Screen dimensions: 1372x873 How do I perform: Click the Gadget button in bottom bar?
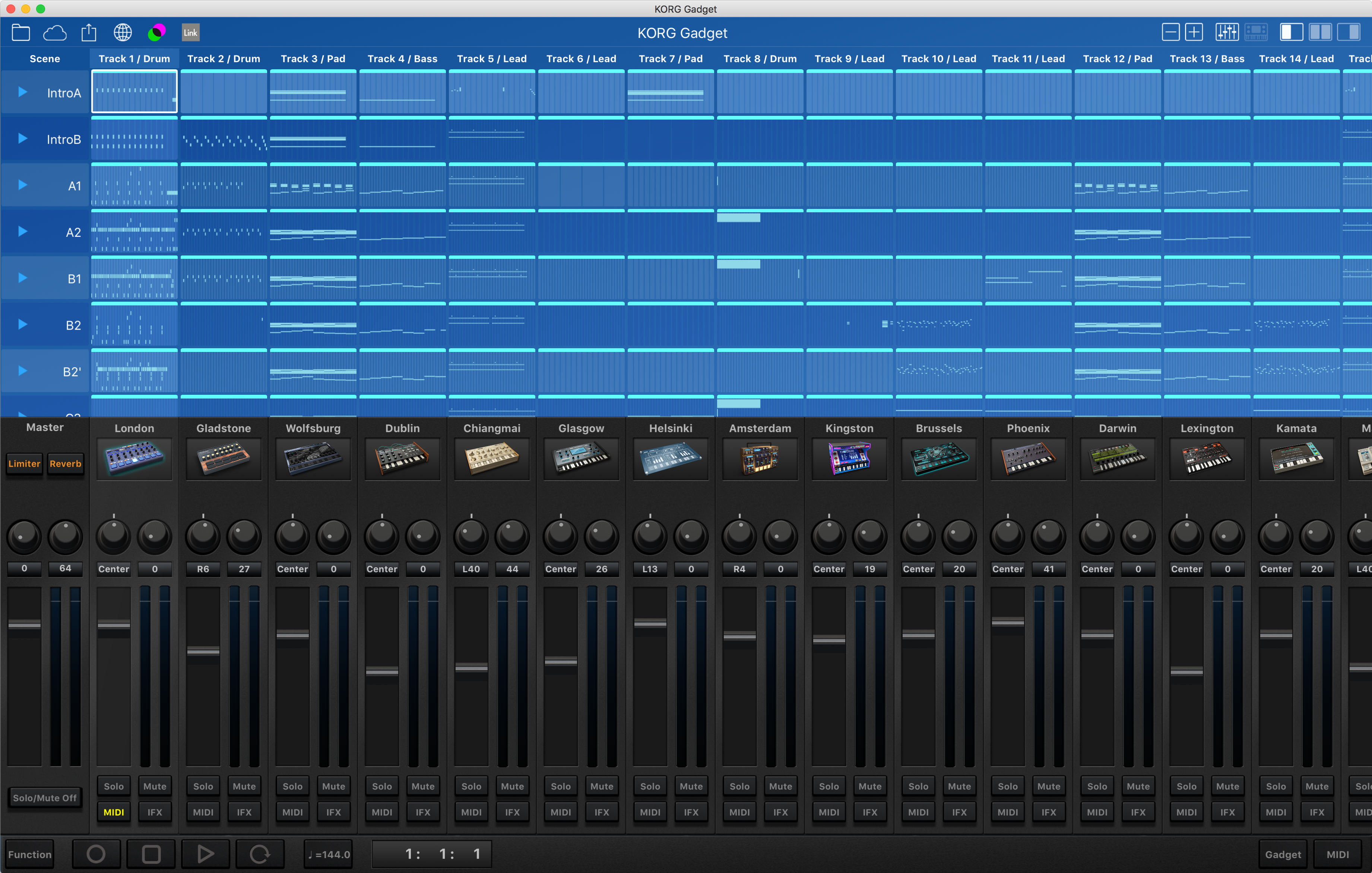click(x=1283, y=854)
